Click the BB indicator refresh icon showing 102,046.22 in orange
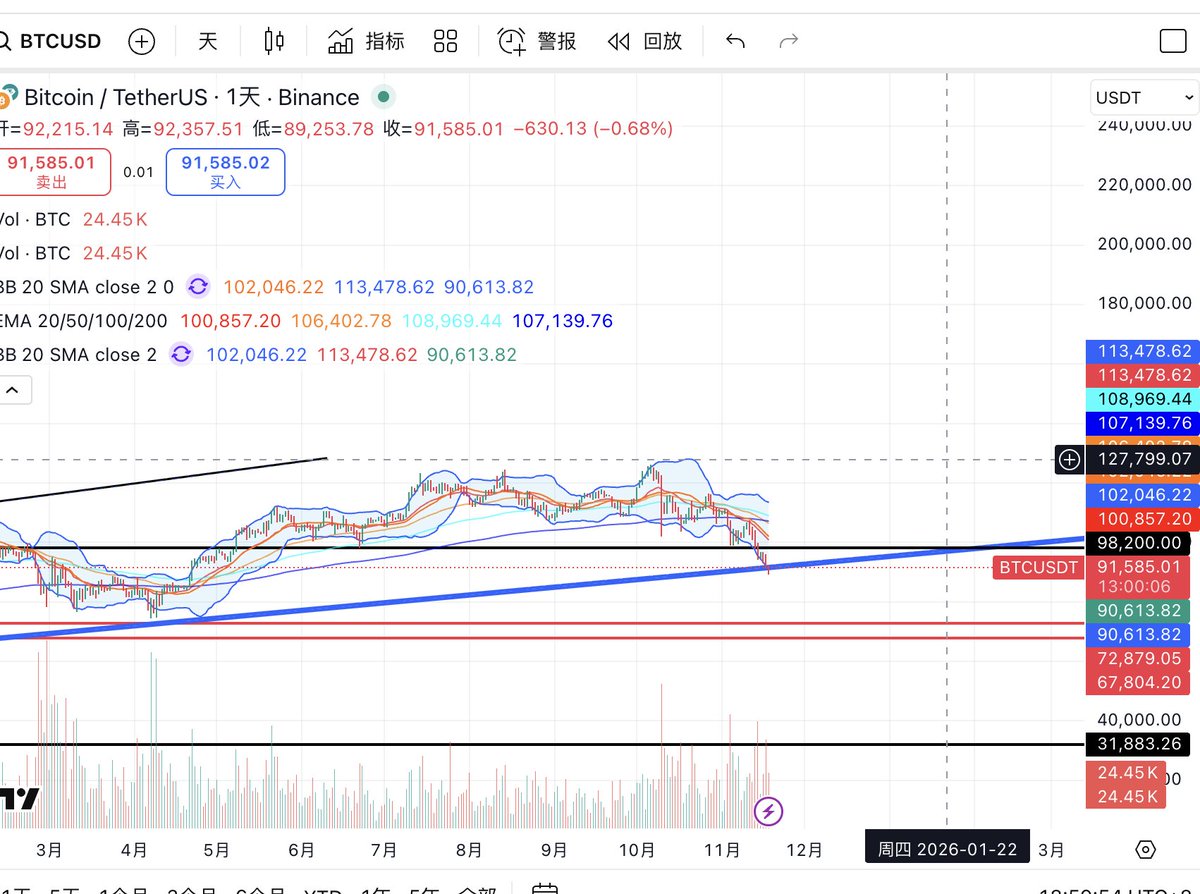The image size is (1200, 894). tap(198, 287)
